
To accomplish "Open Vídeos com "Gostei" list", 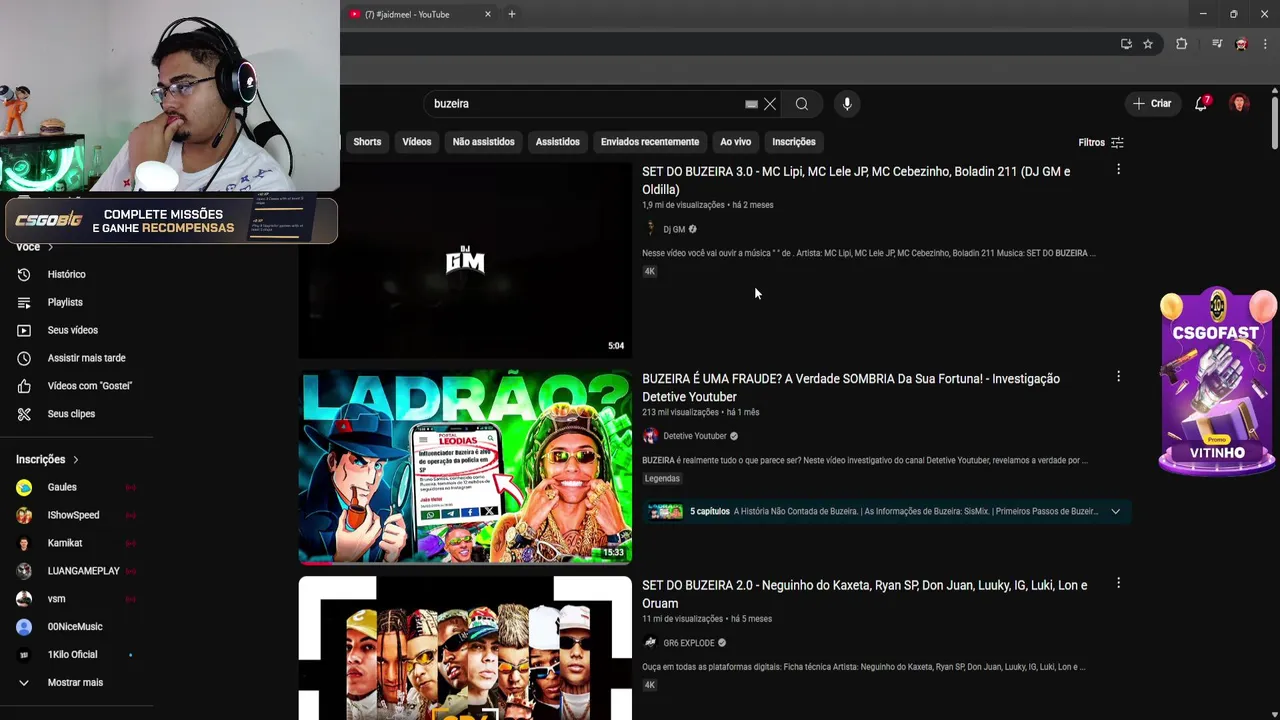I will [x=89, y=386].
